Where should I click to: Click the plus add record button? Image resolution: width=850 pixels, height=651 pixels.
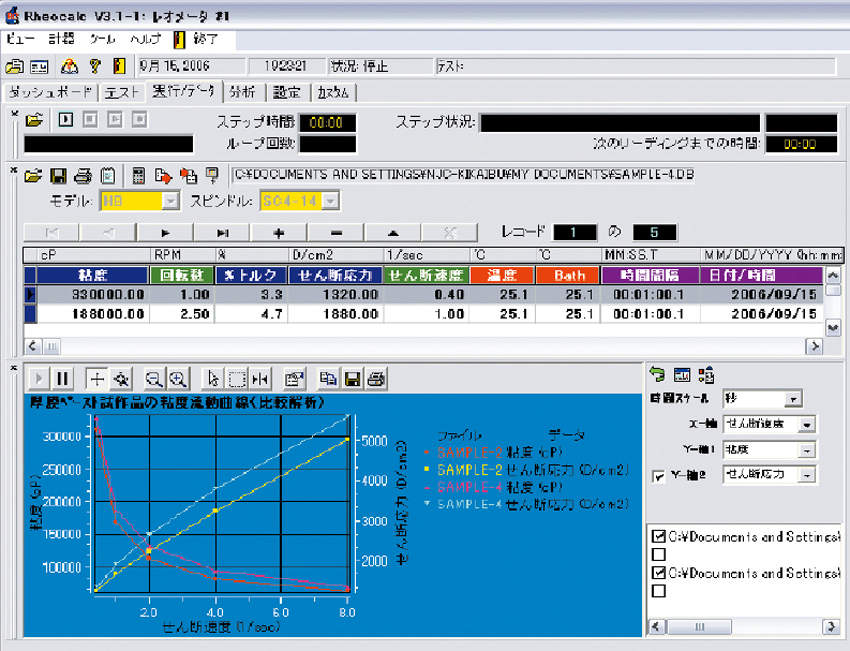(279, 233)
